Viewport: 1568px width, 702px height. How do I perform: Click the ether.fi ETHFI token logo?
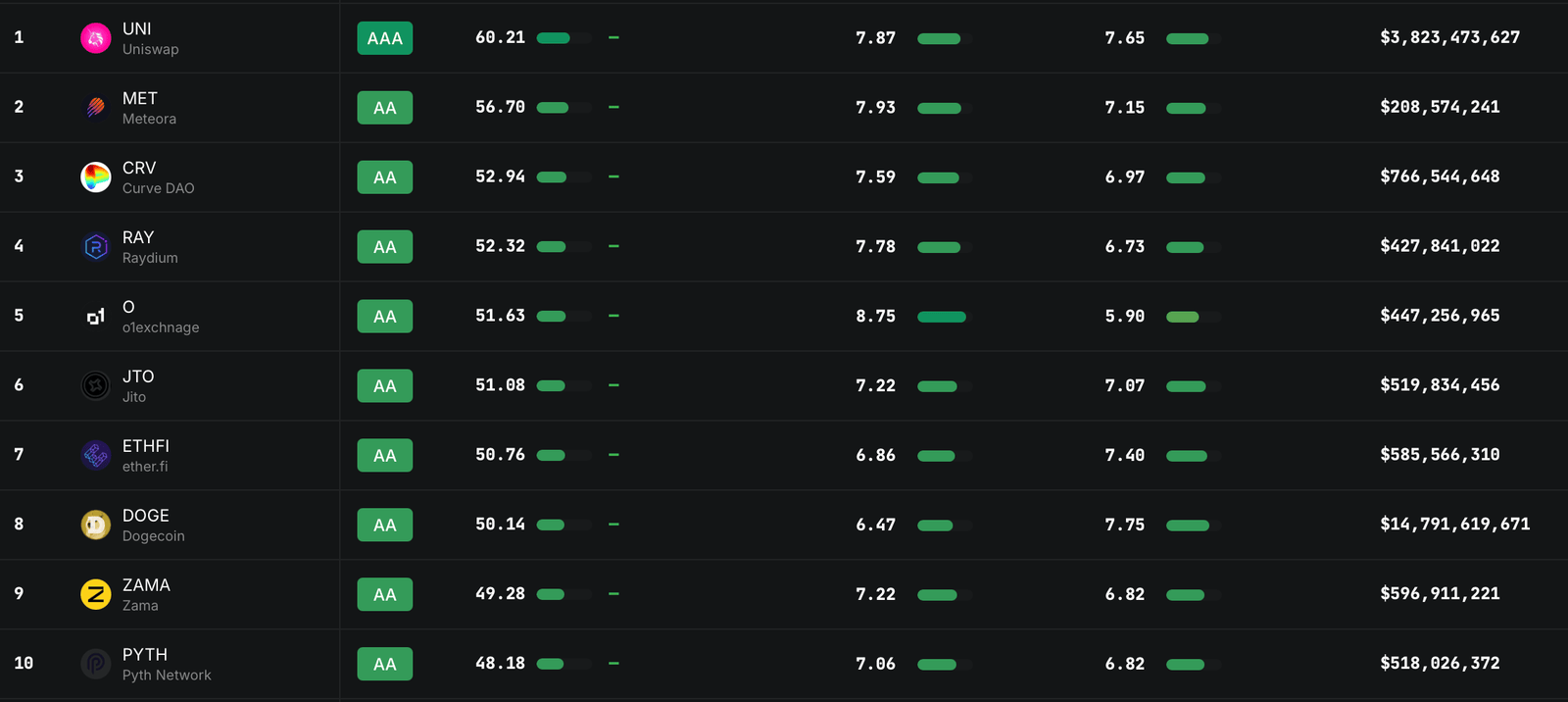coord(95,456)
